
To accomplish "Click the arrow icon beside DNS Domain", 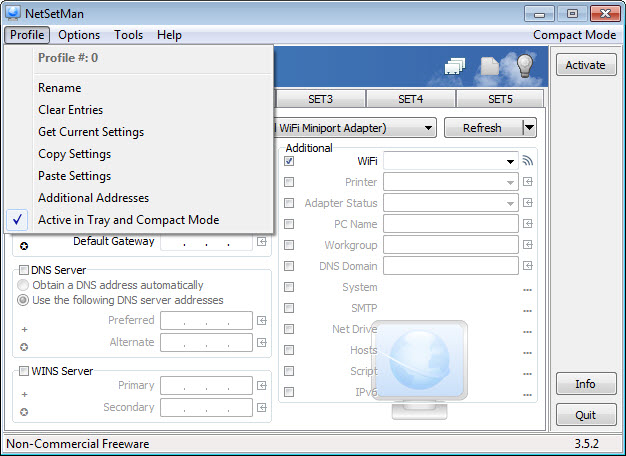I will point(528,266).
